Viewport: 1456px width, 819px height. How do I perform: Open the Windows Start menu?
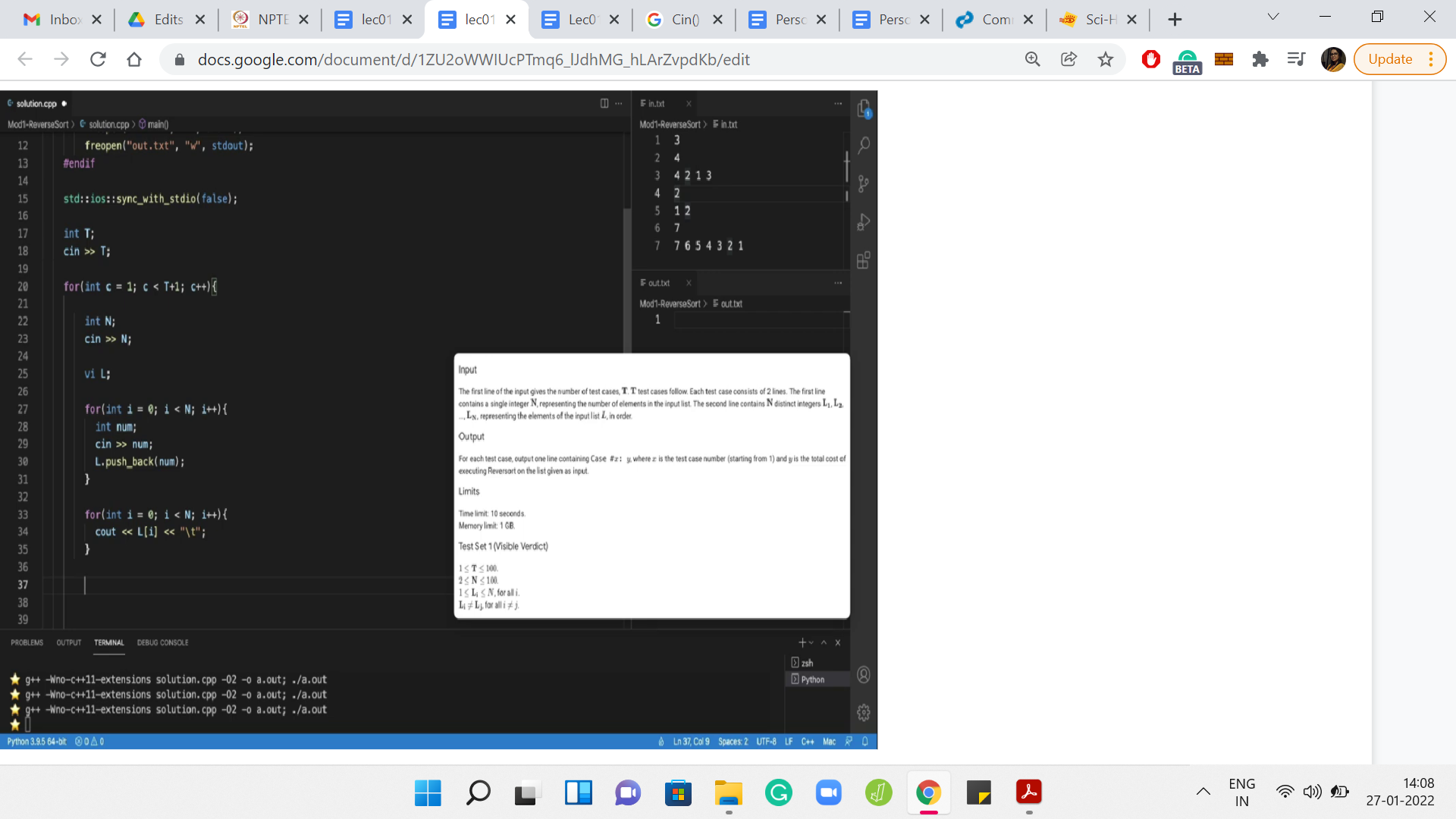(x=428, y=793)
